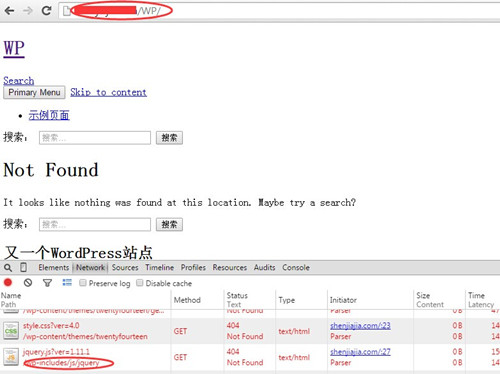Click the page icon in address bar
The height and width of the screenshot is (374, 500).
tap(67, 11)
